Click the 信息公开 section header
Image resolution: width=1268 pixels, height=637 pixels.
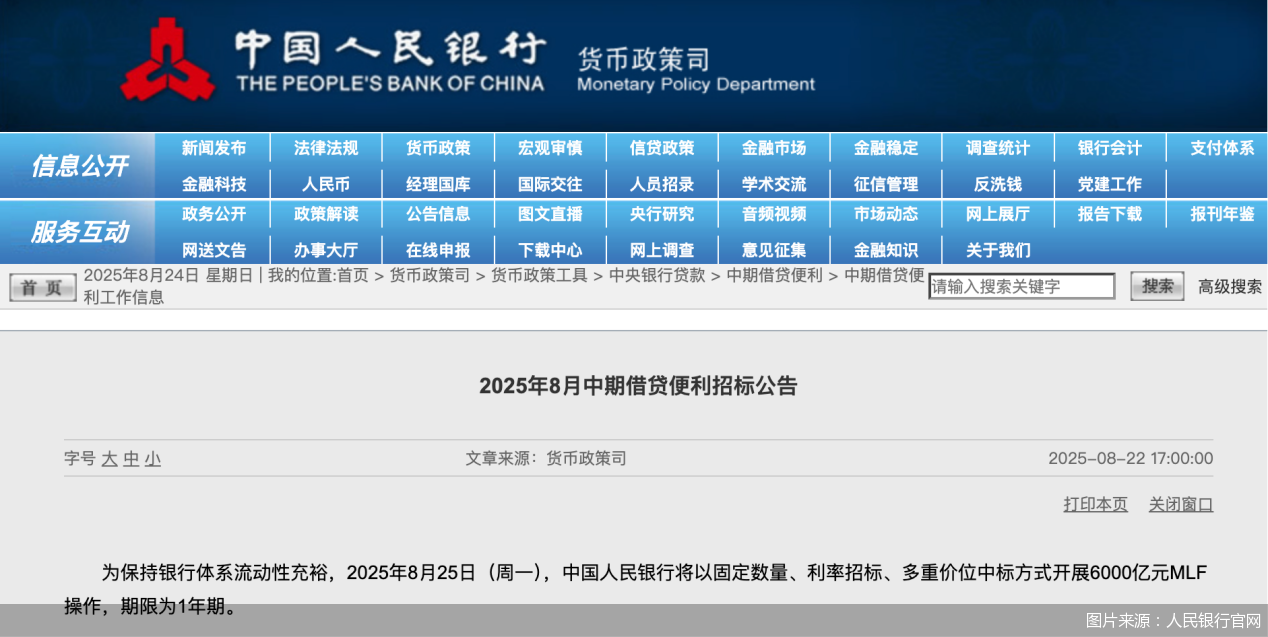79,166
